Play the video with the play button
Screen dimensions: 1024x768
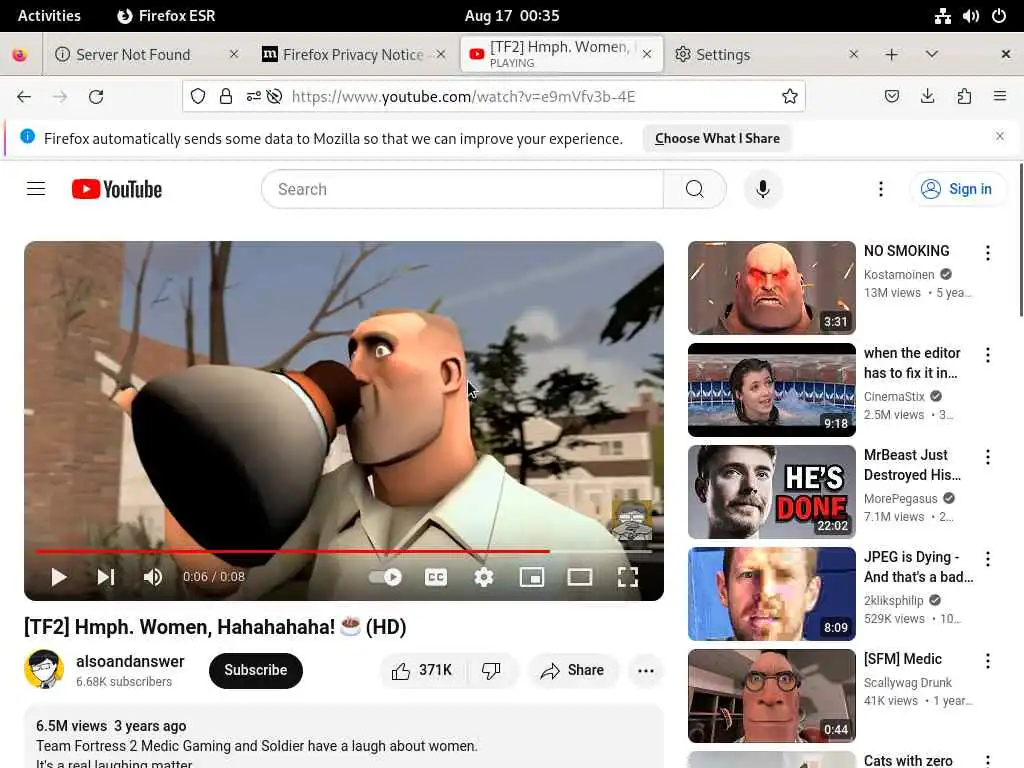click(x=59, y=577)
